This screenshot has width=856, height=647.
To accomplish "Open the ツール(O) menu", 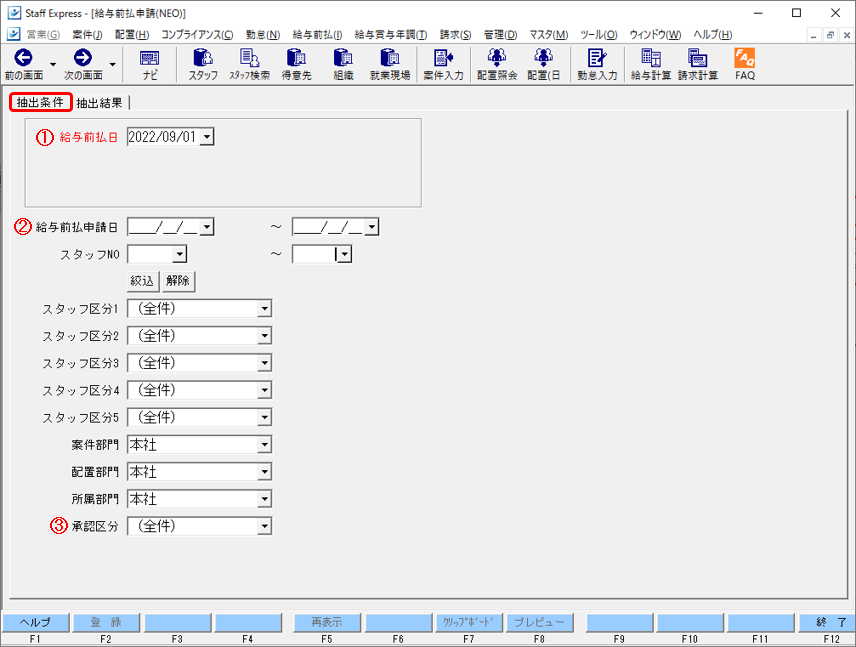I will (599, 35).
